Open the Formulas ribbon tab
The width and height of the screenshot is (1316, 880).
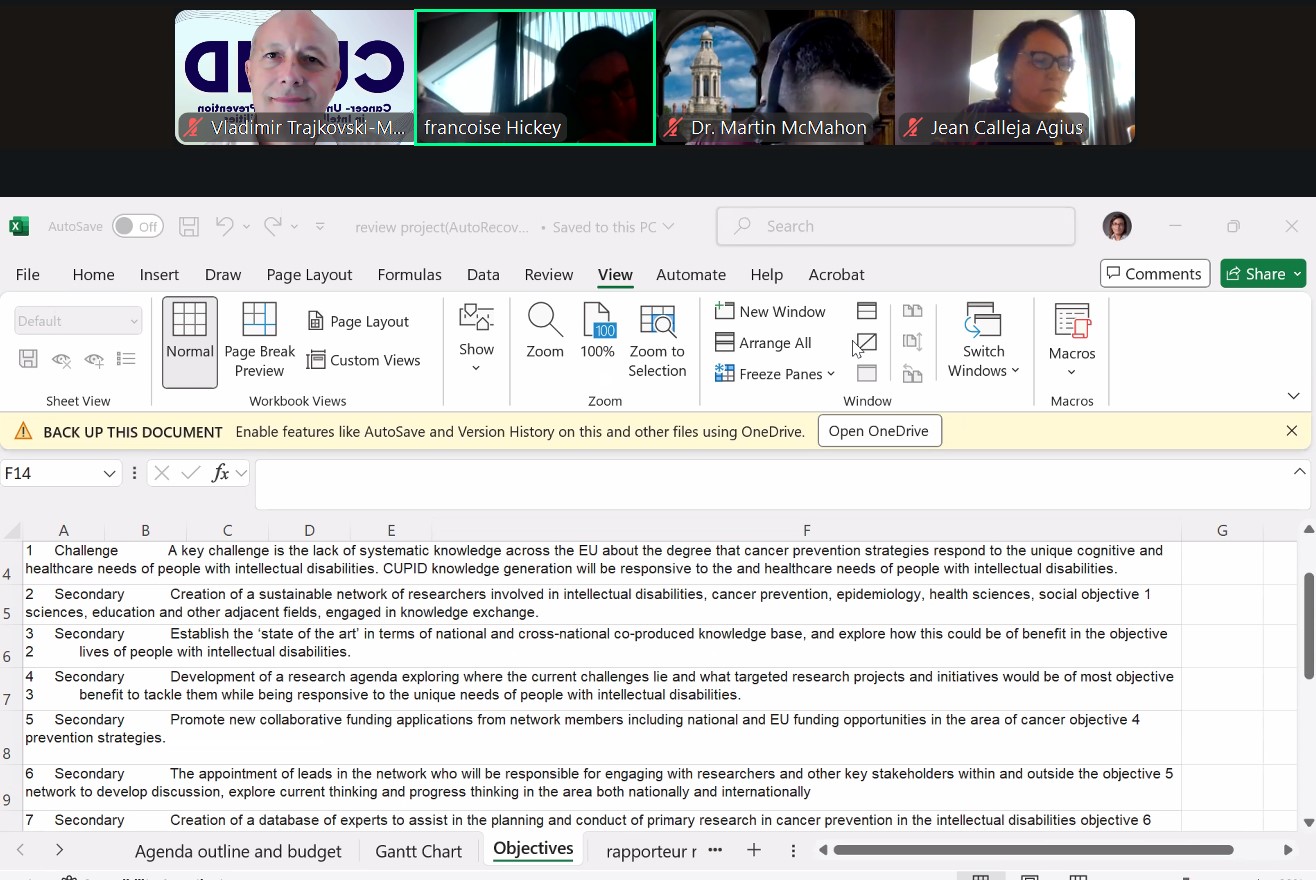click(409, 275)
